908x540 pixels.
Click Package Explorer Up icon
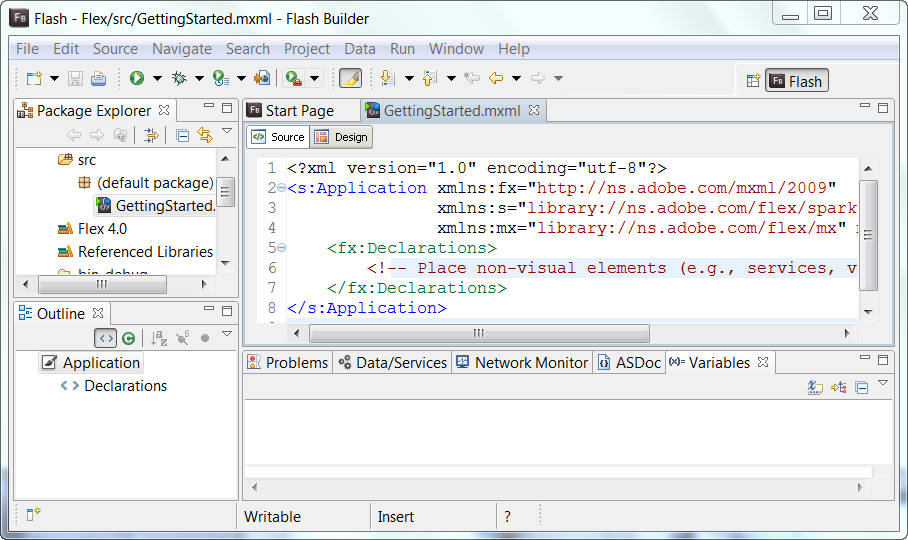click(x=120, y=135)
